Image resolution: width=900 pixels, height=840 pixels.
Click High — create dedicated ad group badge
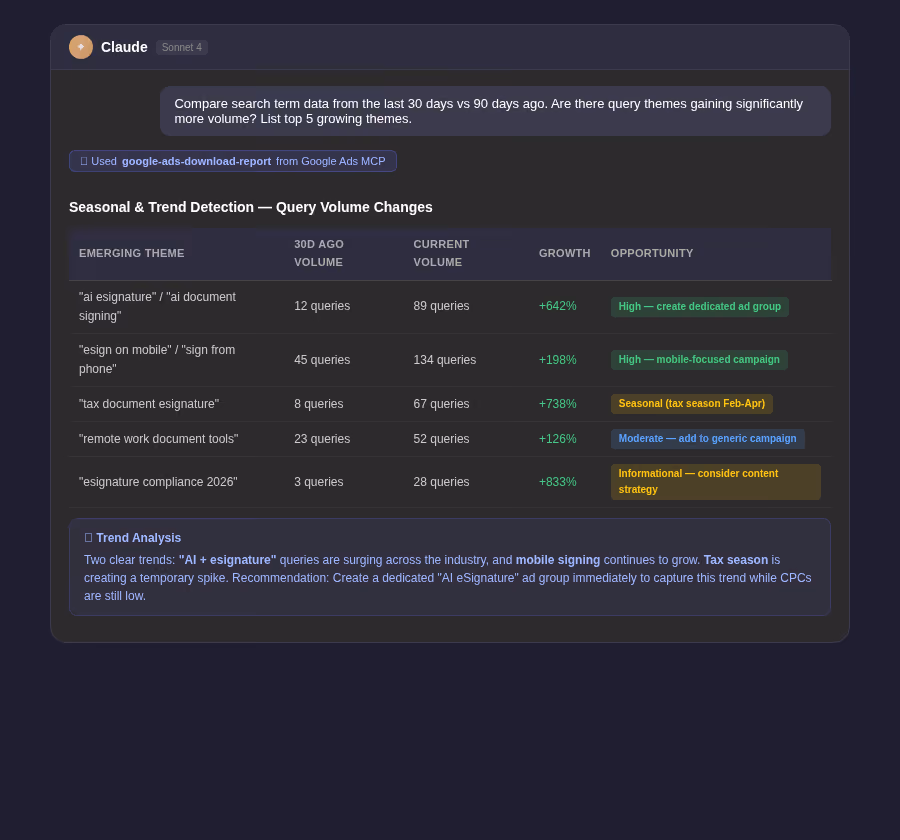(699, 307)
